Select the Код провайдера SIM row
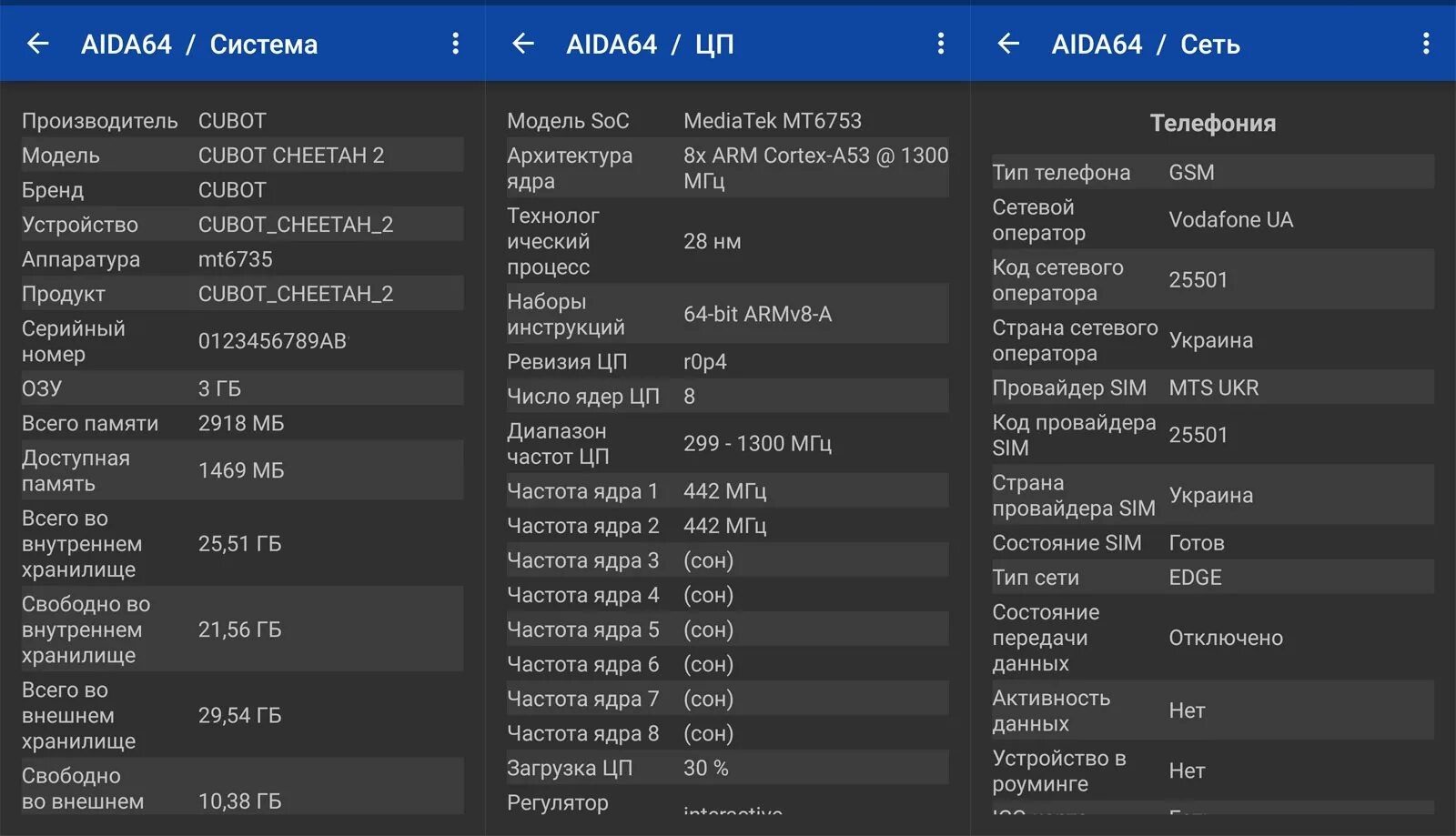Viewport: 1456px width, 836px height. pos(1213,434)
